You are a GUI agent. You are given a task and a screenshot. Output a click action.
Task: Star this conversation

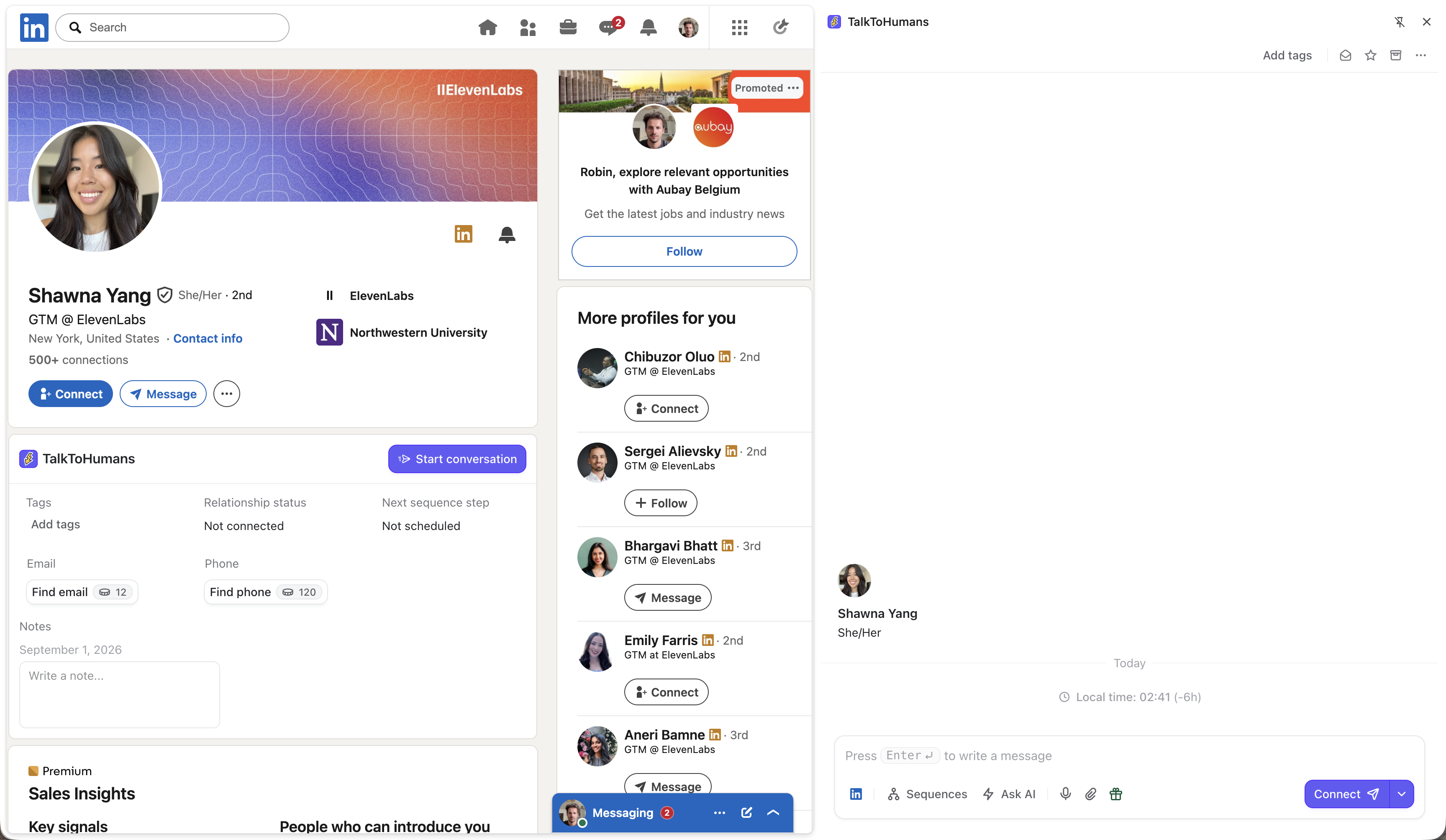tap(1370, 55)
